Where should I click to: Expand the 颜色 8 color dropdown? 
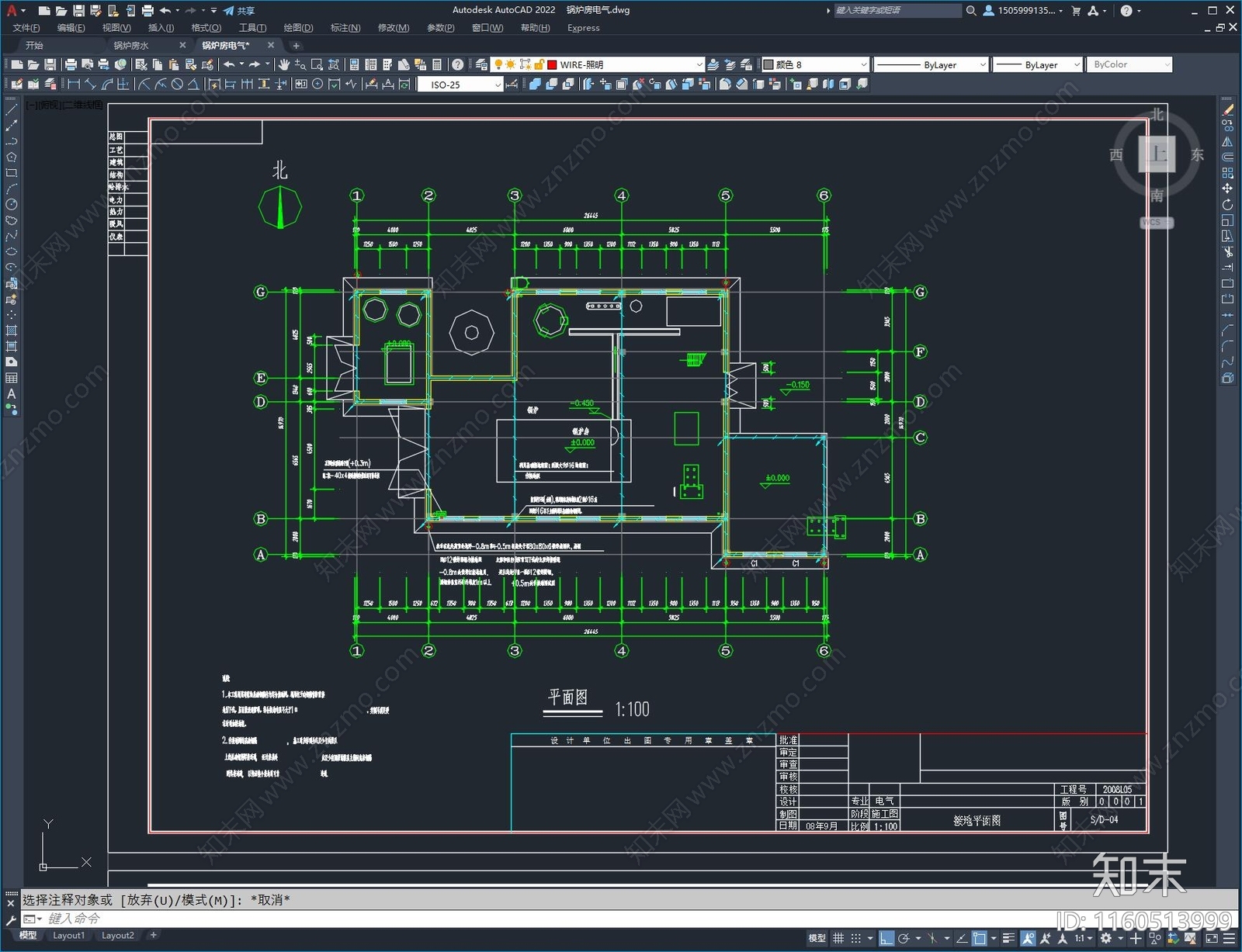[x=863, y=64]
